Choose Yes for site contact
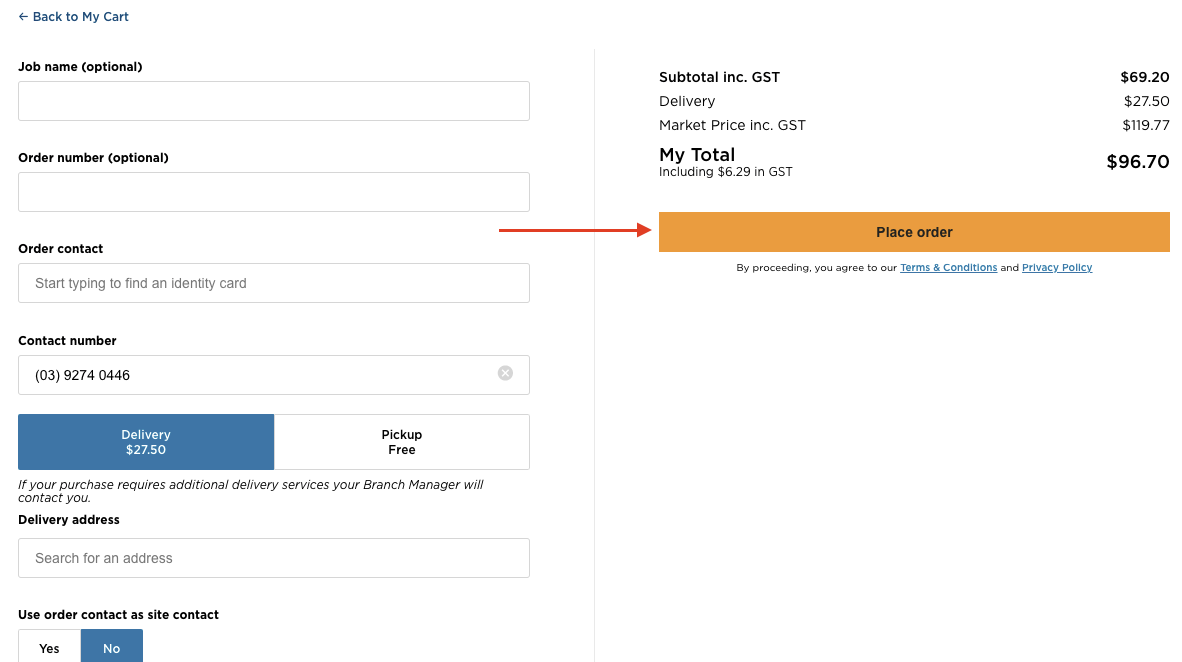 pos(49,648)
